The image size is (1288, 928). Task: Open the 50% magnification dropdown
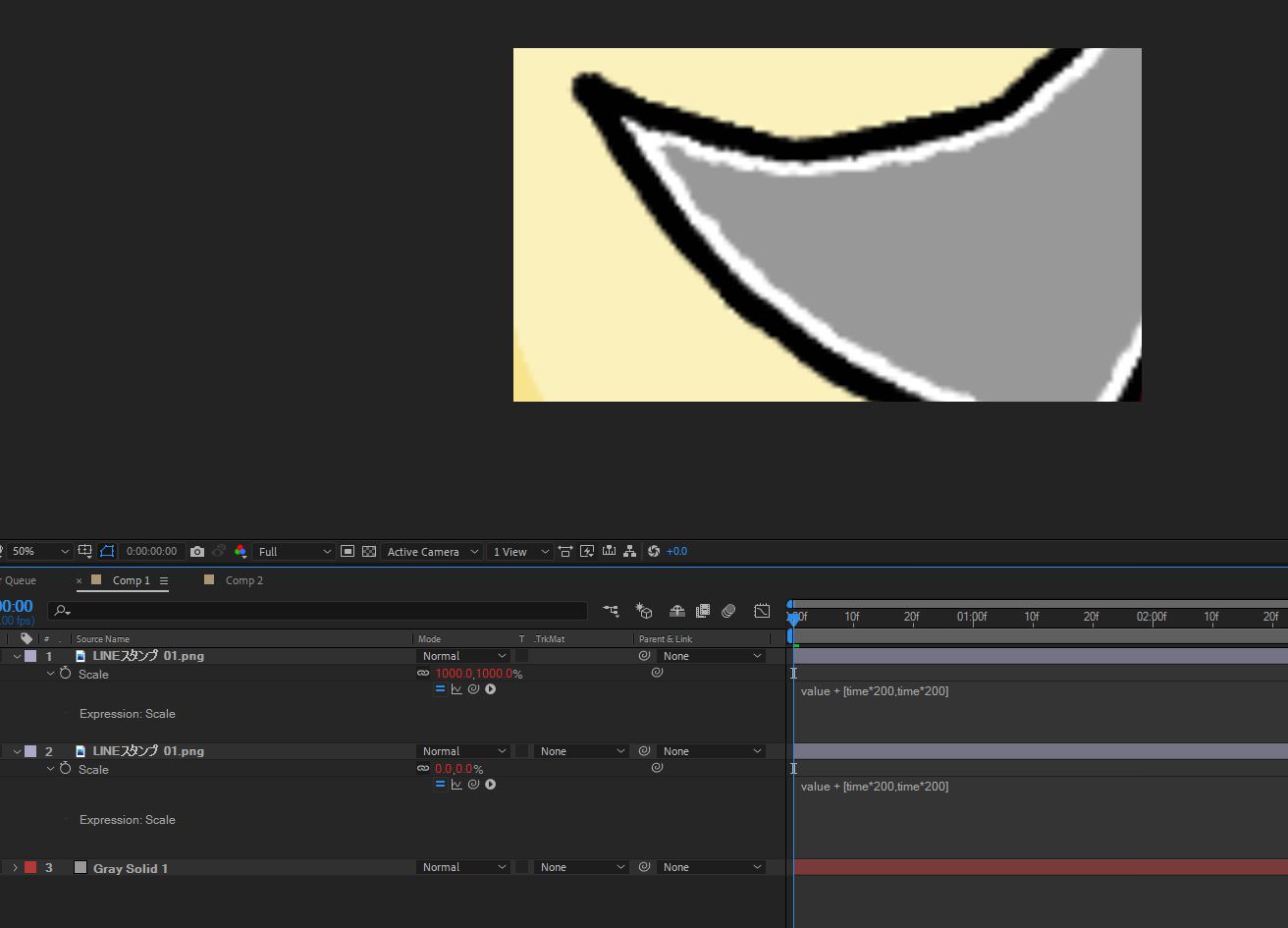[38, 552]
